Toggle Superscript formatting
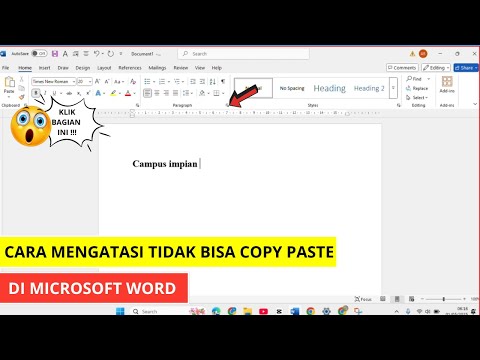 [x=88, y=93]
